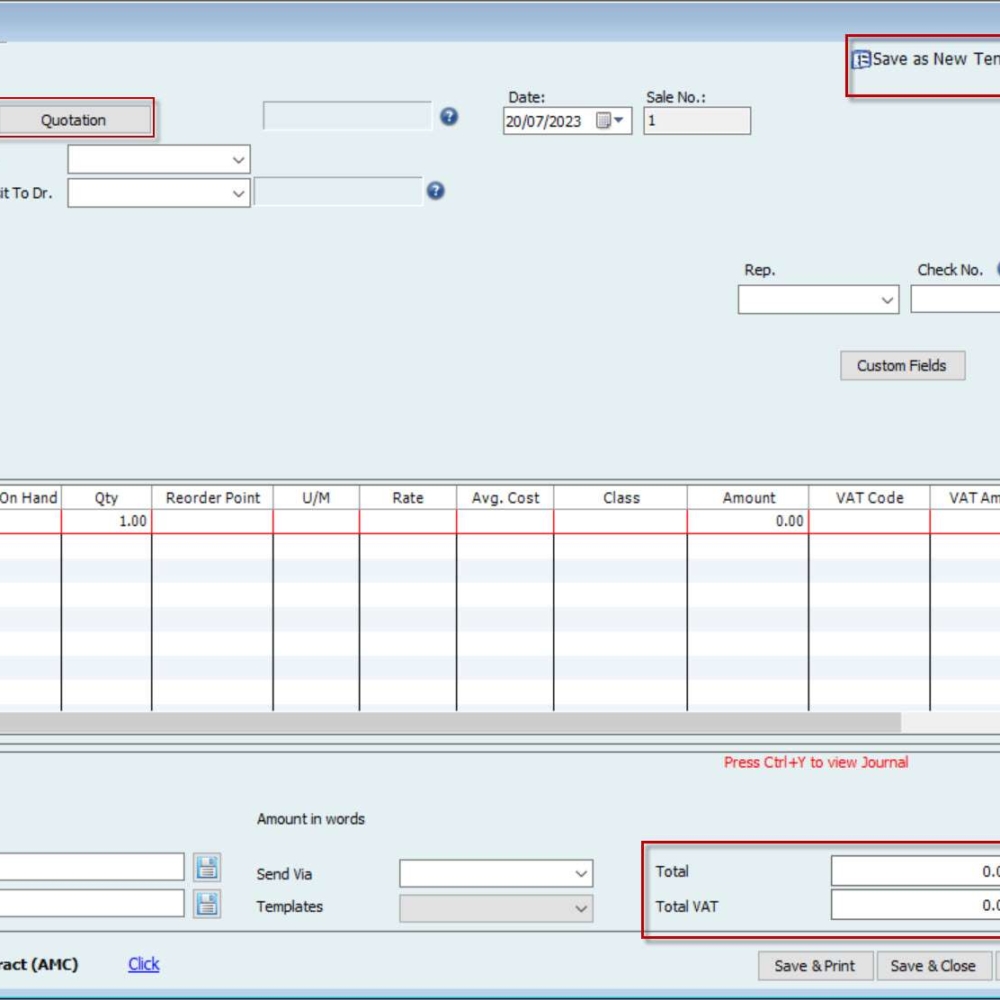Image resolution: width=1000 pixels, height=1000 pixels.
Task: Open the Send Via dropdown
Action: tap(496, 873)
